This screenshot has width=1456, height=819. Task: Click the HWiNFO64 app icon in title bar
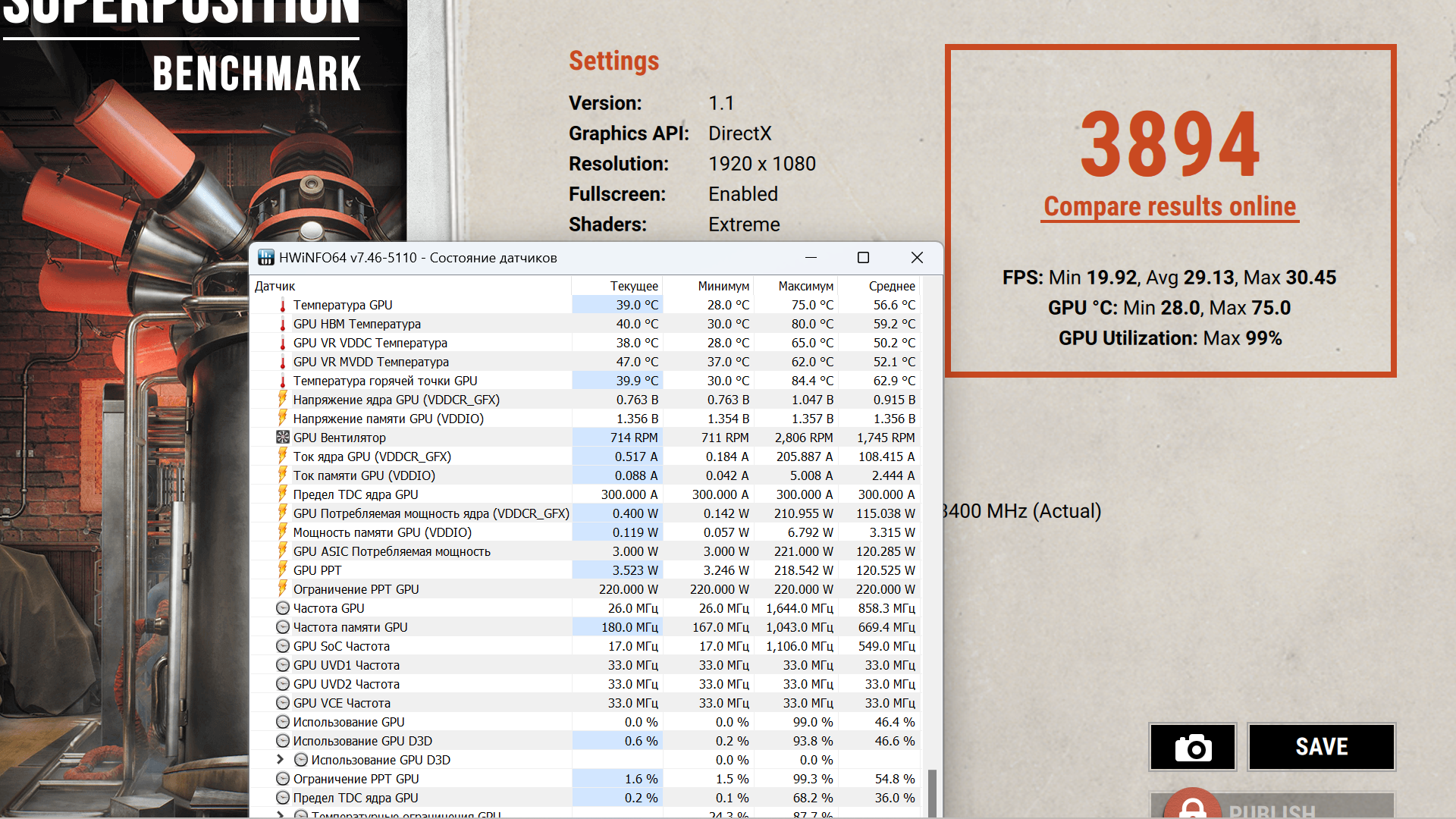click(265, 258)
